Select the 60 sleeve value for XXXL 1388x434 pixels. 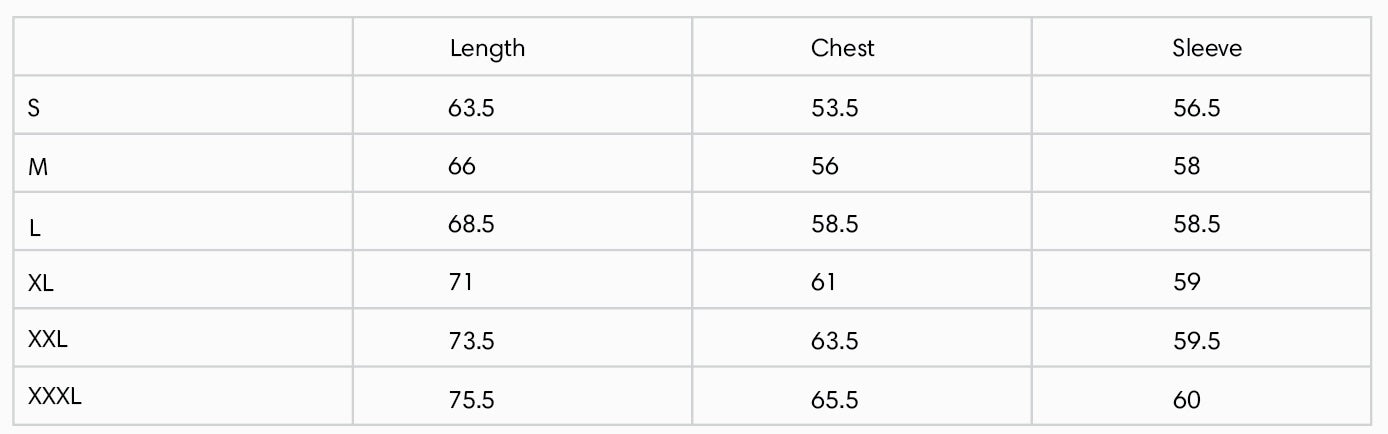click(x=1187, y=401)
